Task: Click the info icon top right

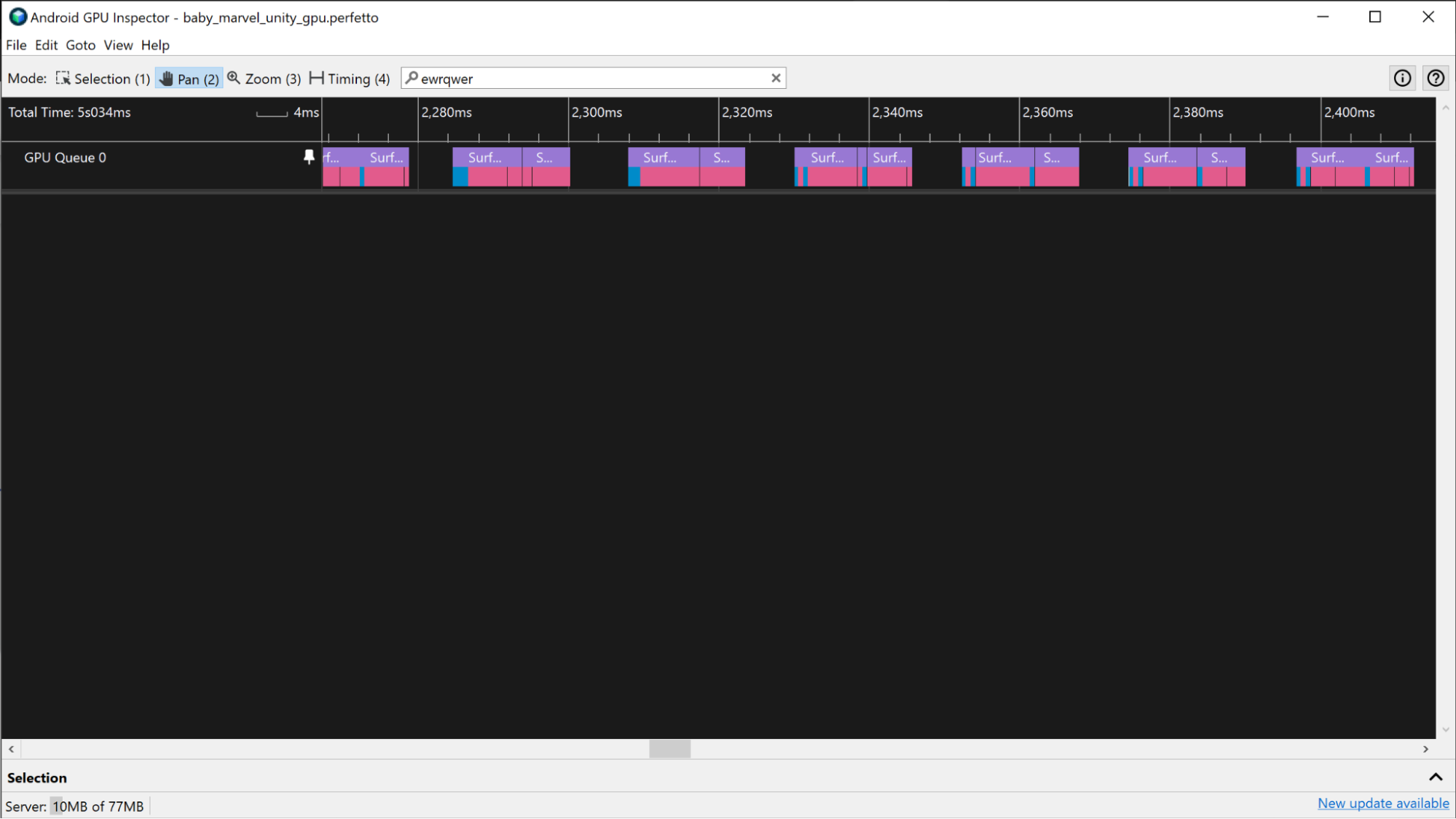Action: (x=1402, y=78)
